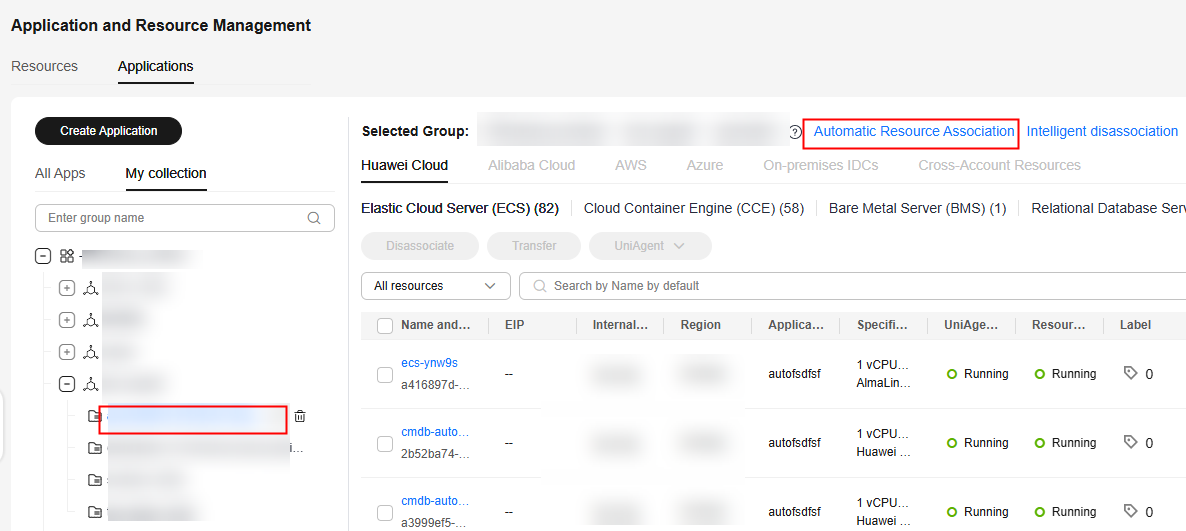Click the application grid icon at tree root
This screenshot has height=531, width=1186.
coord(67,256)
